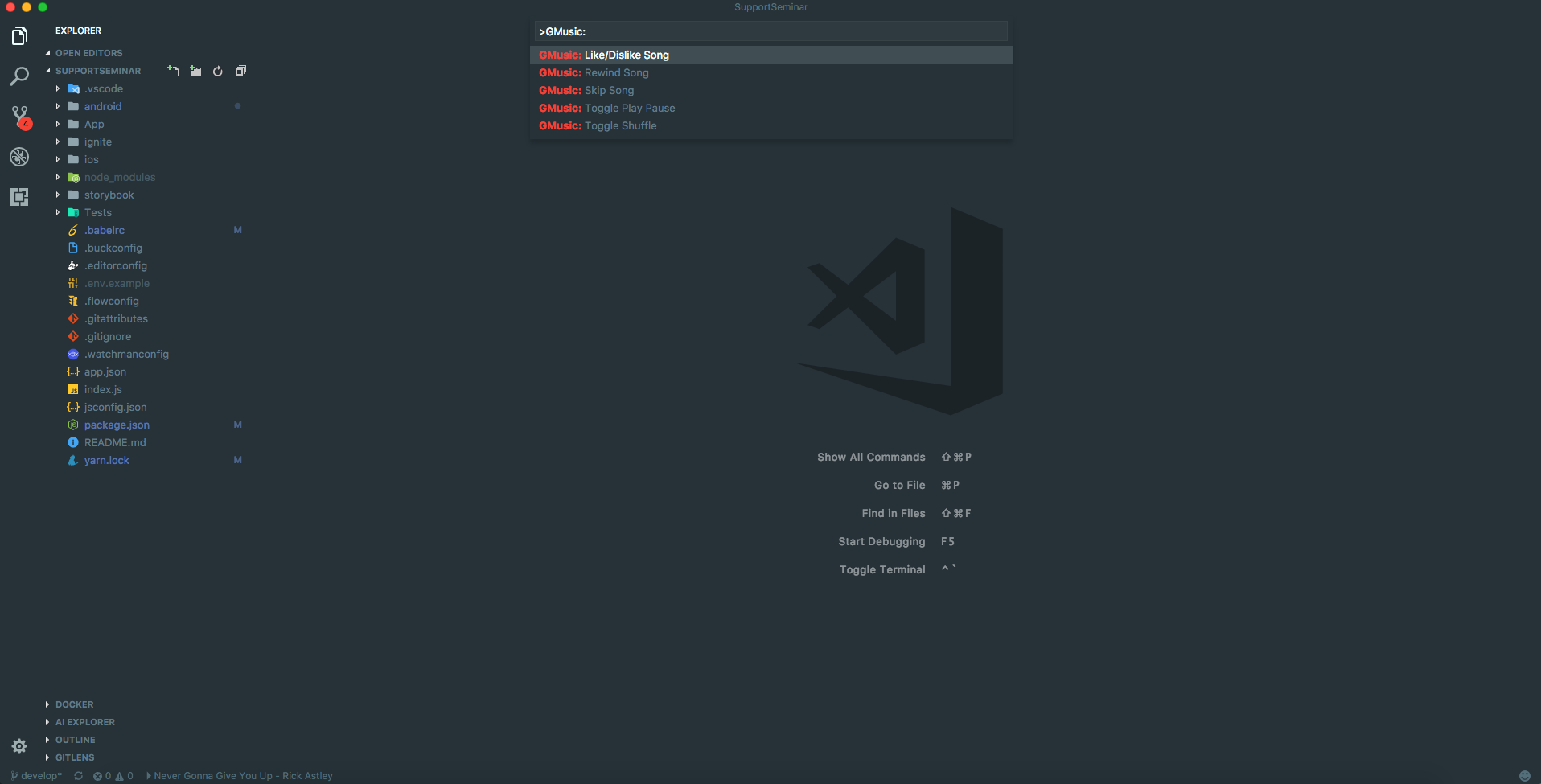Open the .babelrc file
The width and height of the screenshot is (1541, 784).
tap(105, 230)
